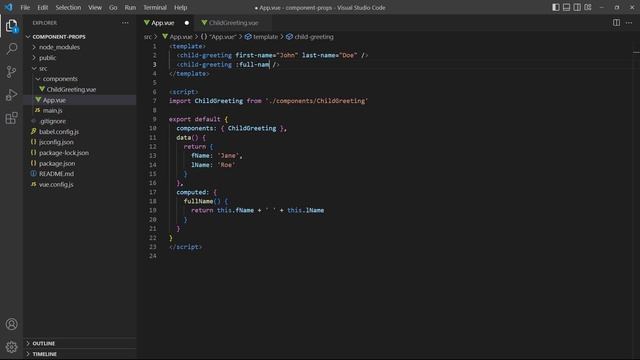The height and width of the screenshot is (360, 640).
Task: Open the View menu
Action: pyautogui.click(x=95, y=7)
